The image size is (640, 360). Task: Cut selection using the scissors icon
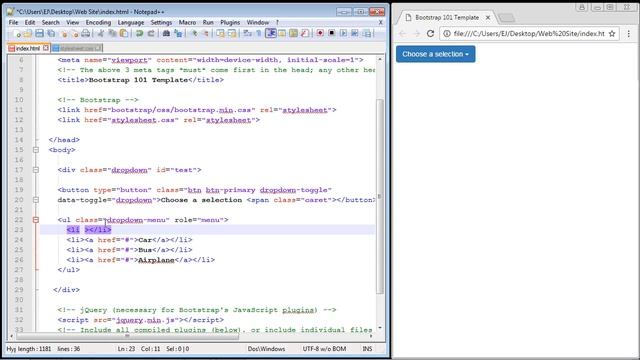pos(101,34)
